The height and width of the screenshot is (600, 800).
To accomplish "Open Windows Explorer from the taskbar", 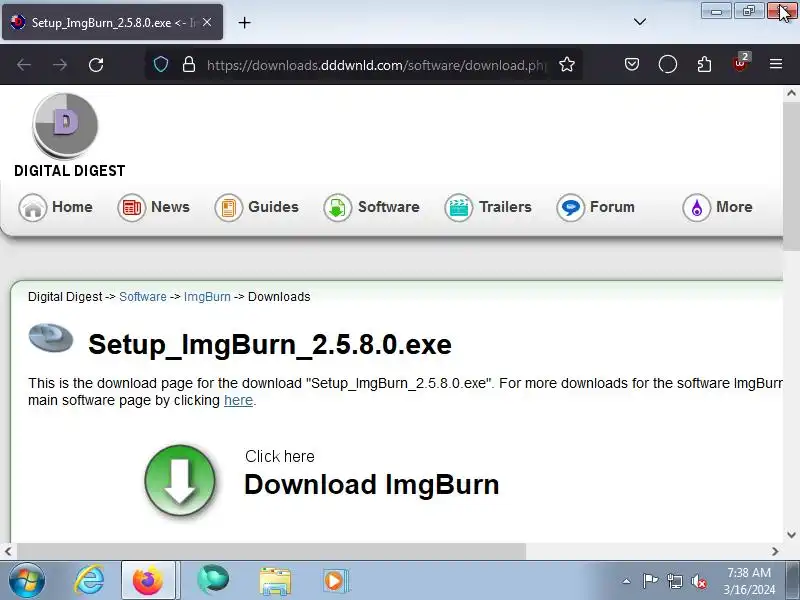I will point(275,581).
